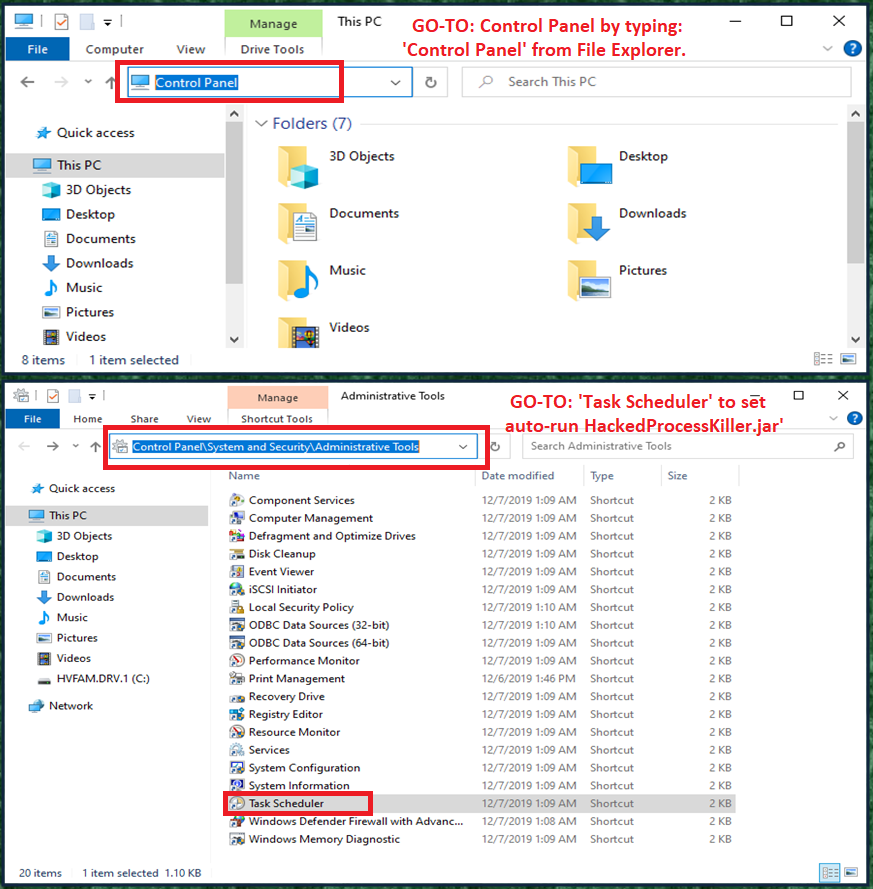Open Computer tab in This PC ribbon
Viewport: 873px width, 889px height.
tap(115, 49)
